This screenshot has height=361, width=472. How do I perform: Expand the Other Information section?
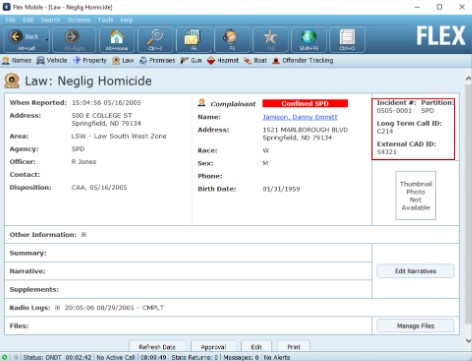pyautogui.click(x=84, y=235)
